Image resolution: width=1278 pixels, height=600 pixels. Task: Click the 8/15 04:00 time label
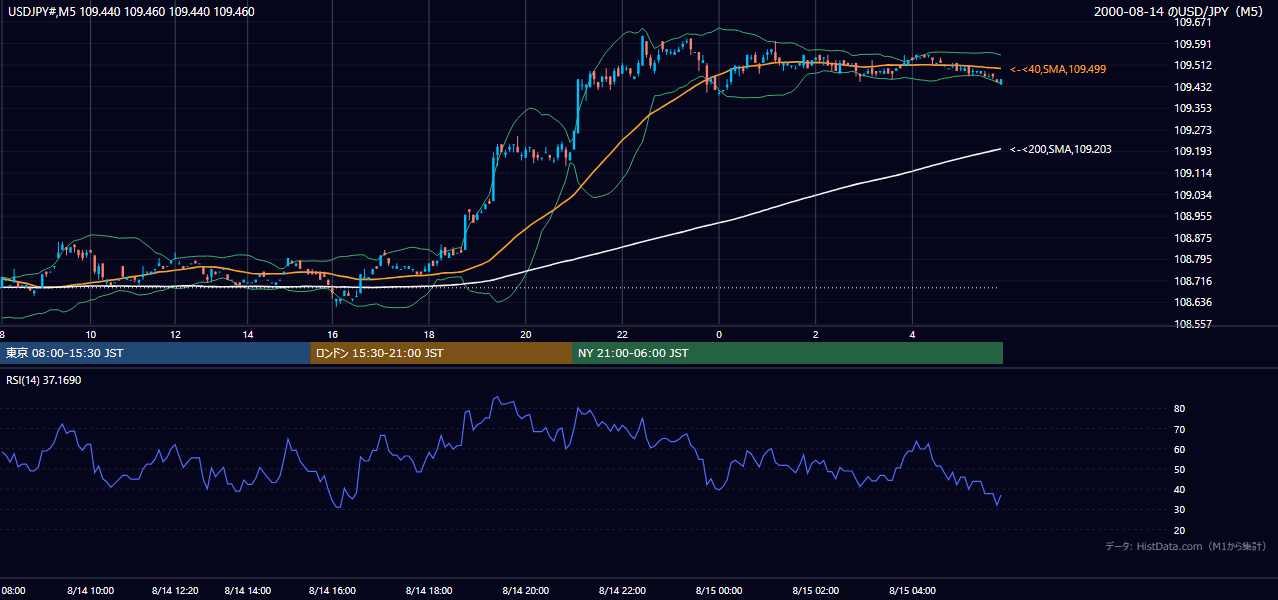[912, 591]
